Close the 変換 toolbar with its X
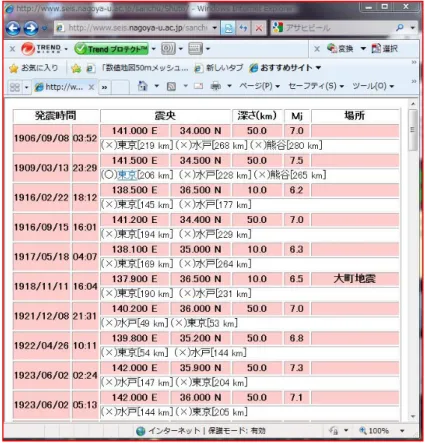Viewport: 425px width, 443px height. (317, 49)
